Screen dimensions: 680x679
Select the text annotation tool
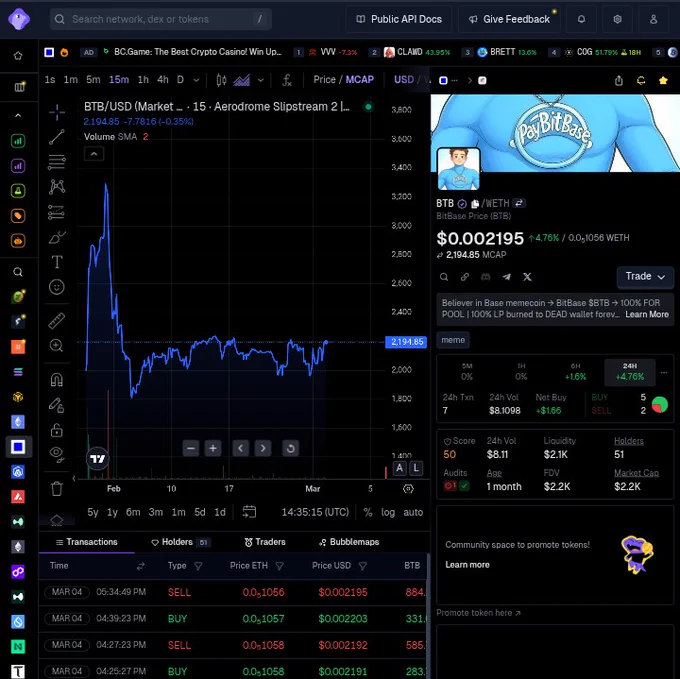[x=57, y=262]
